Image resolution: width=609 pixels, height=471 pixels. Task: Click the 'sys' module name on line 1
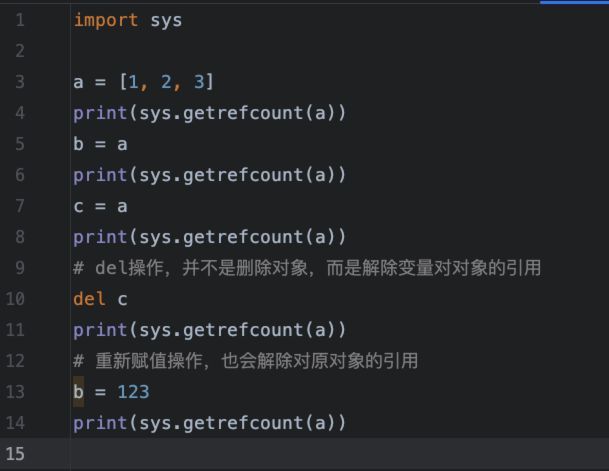[166, 20]
